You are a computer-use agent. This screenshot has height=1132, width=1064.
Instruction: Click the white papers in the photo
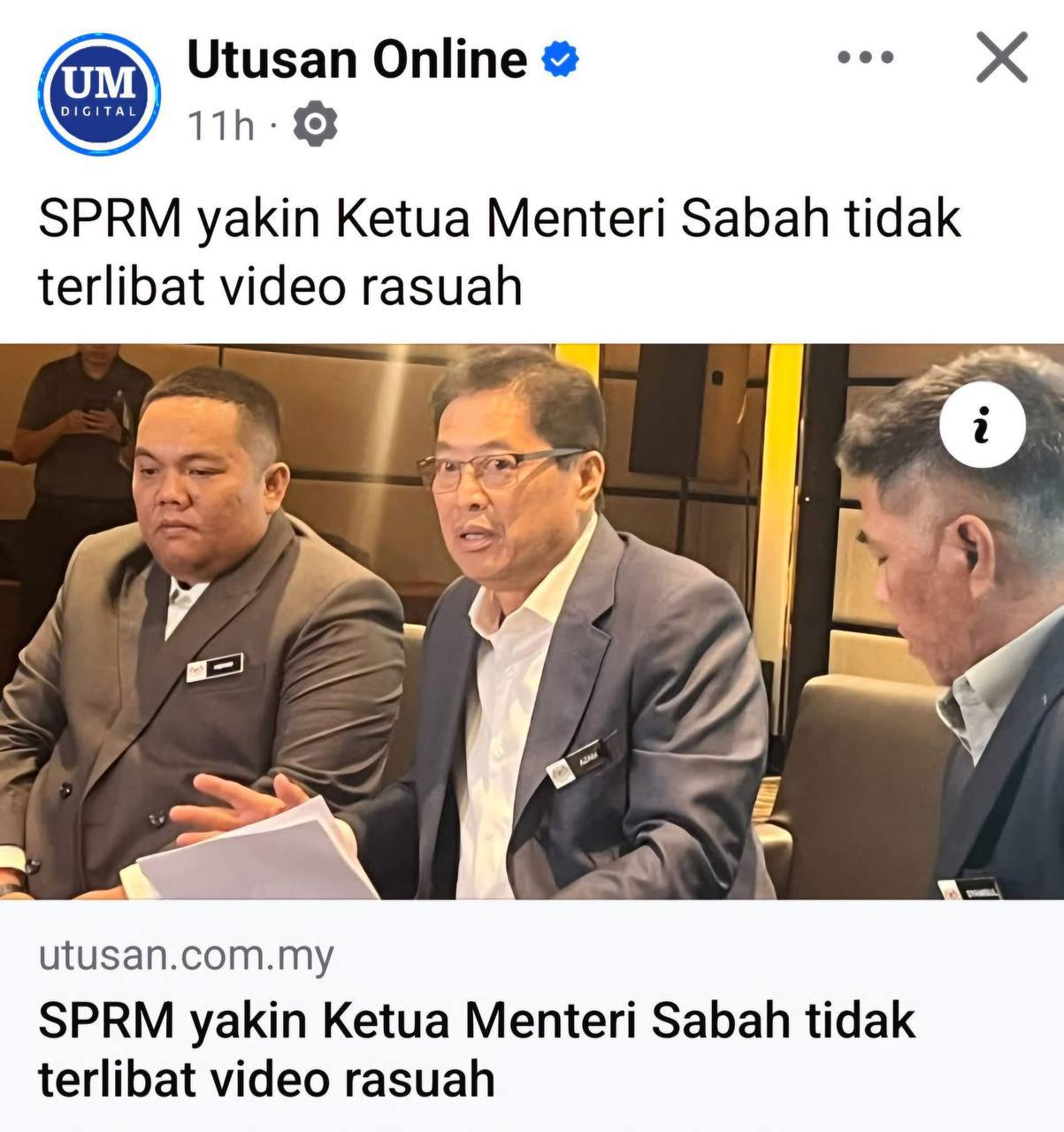[x=256, y=853]
